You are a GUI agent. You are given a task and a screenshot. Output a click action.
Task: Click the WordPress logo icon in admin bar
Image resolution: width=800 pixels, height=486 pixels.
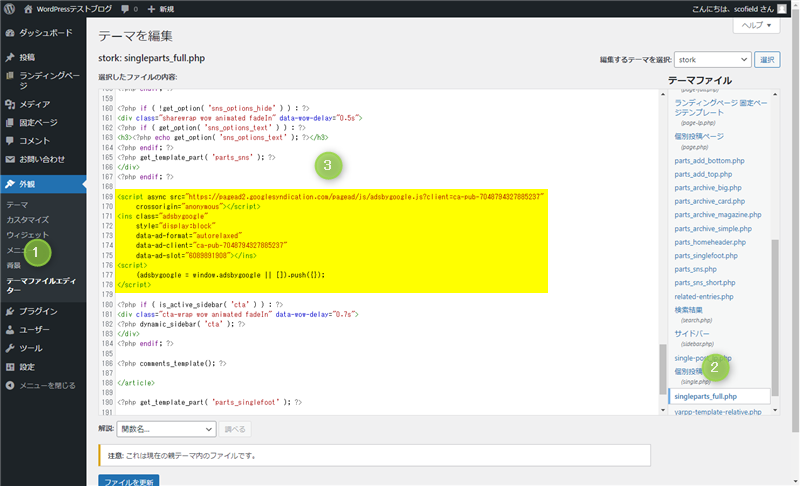coord(10,9)
